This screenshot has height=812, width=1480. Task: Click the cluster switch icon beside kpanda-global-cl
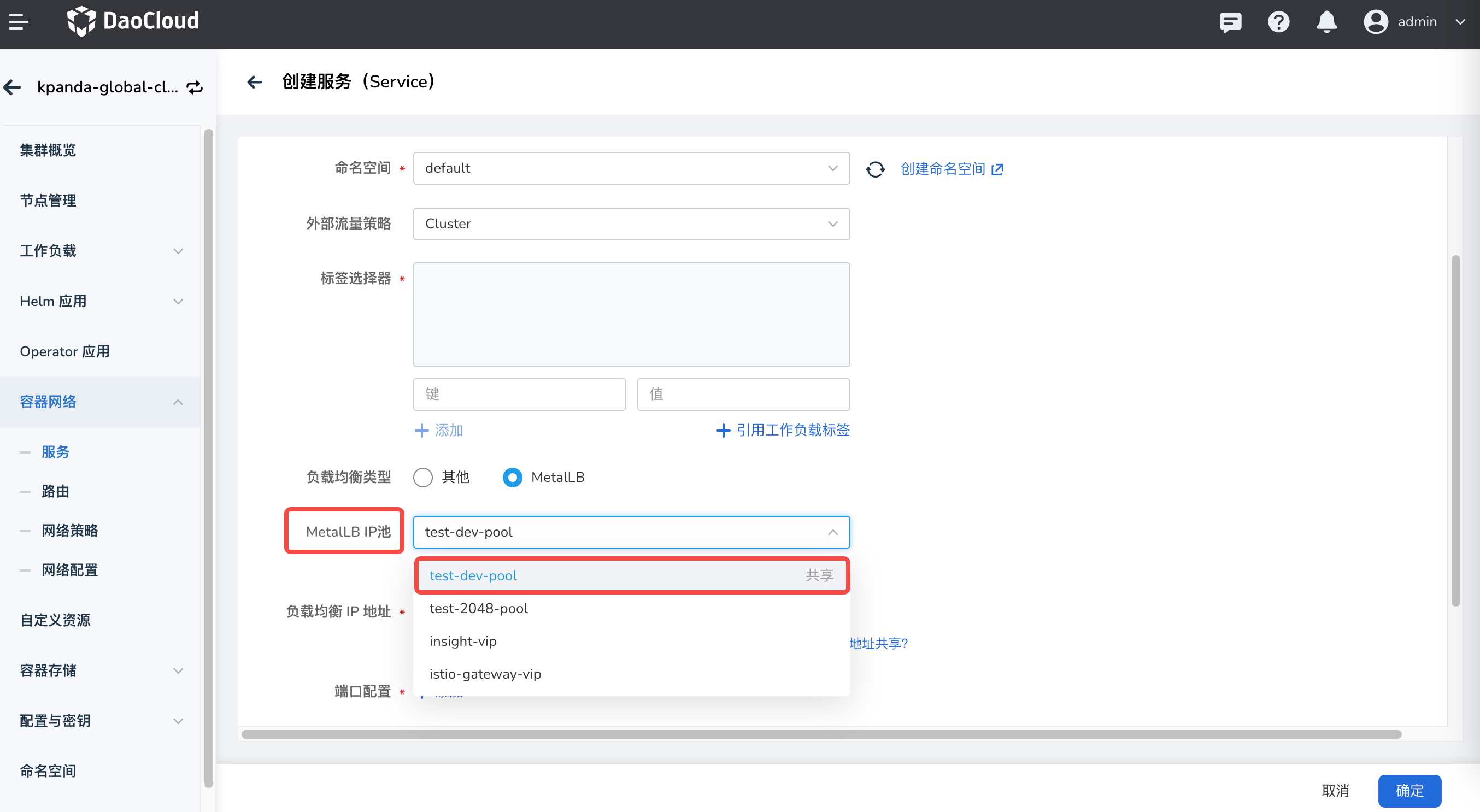[x=195, y=87]
